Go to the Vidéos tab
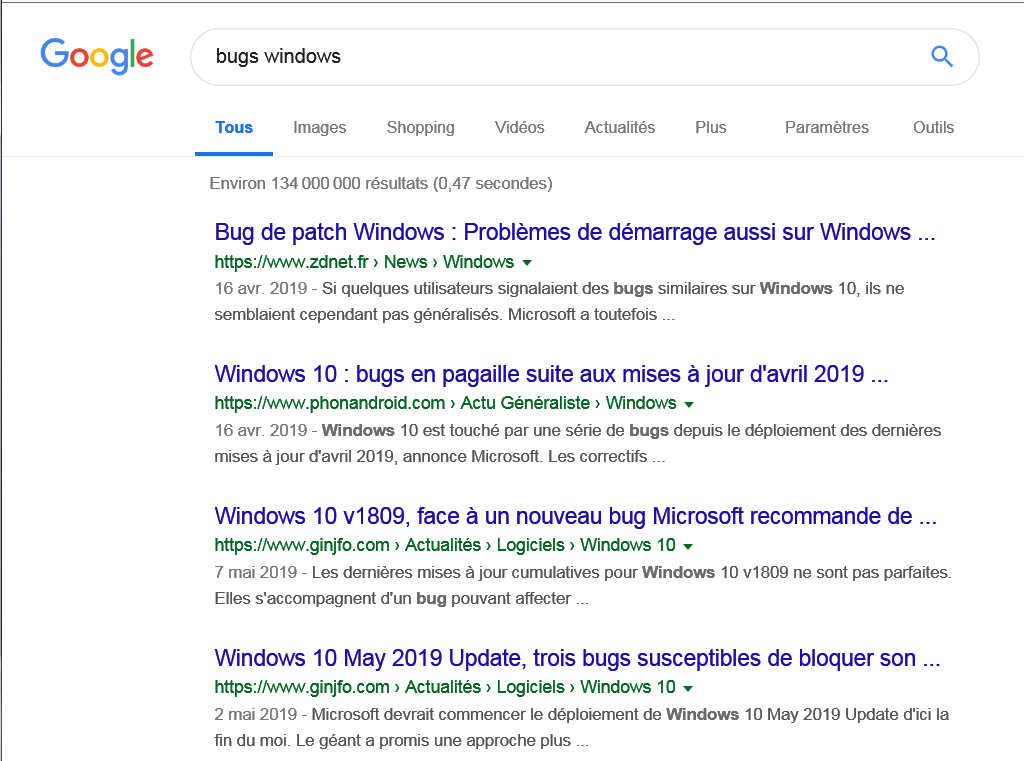1024x761 pixels. point(519,127)
